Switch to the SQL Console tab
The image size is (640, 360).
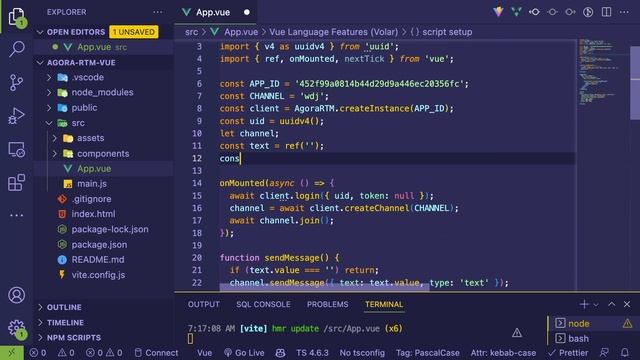click(263, 304)
